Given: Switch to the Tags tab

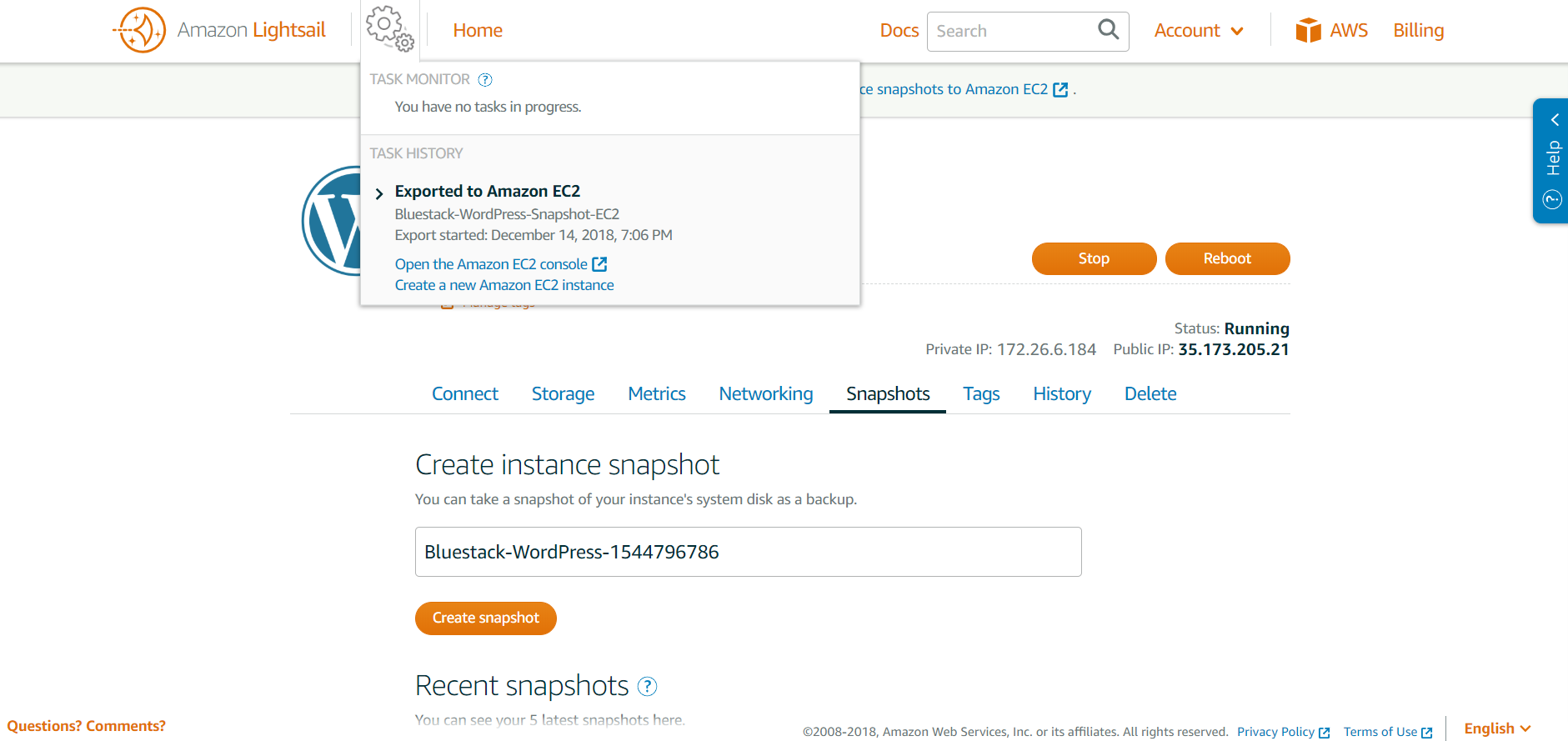Looking at the screenshot, I should (981, 393).
